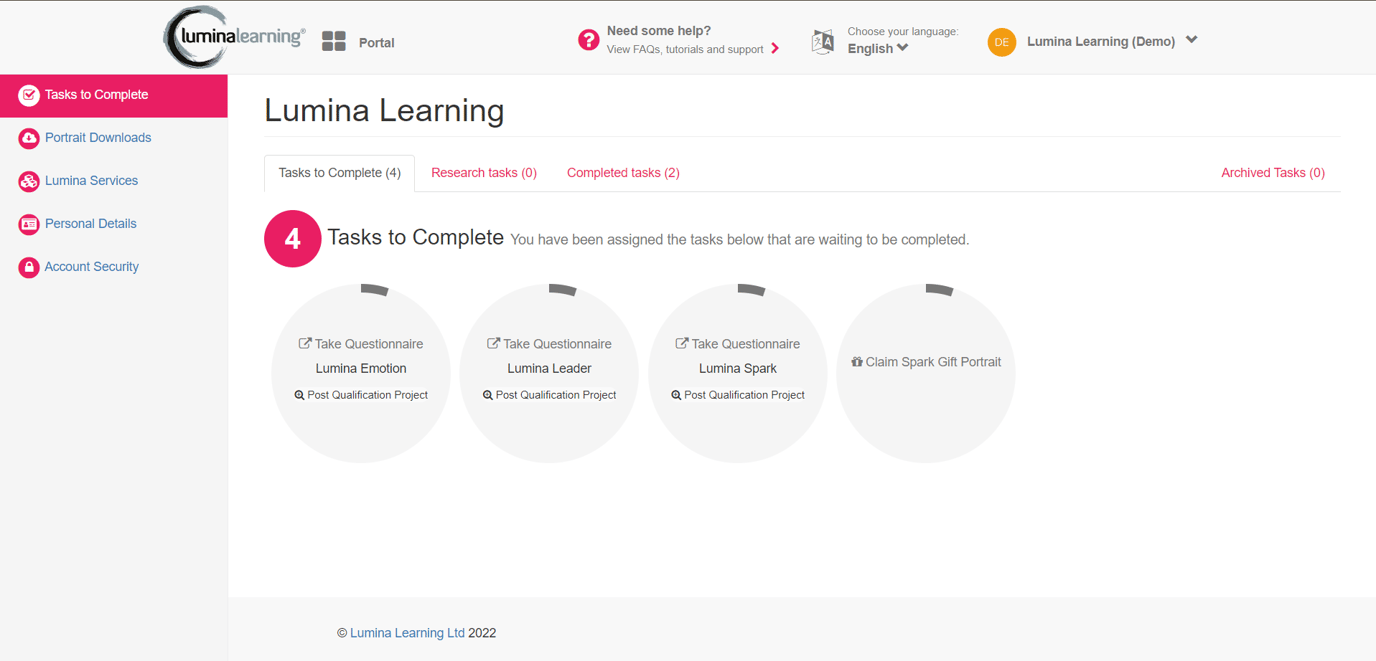Open the Lumina Learning (Demo) account menu arrow
Viewport: 1376px width, 661px height.
coord(1191,41)
